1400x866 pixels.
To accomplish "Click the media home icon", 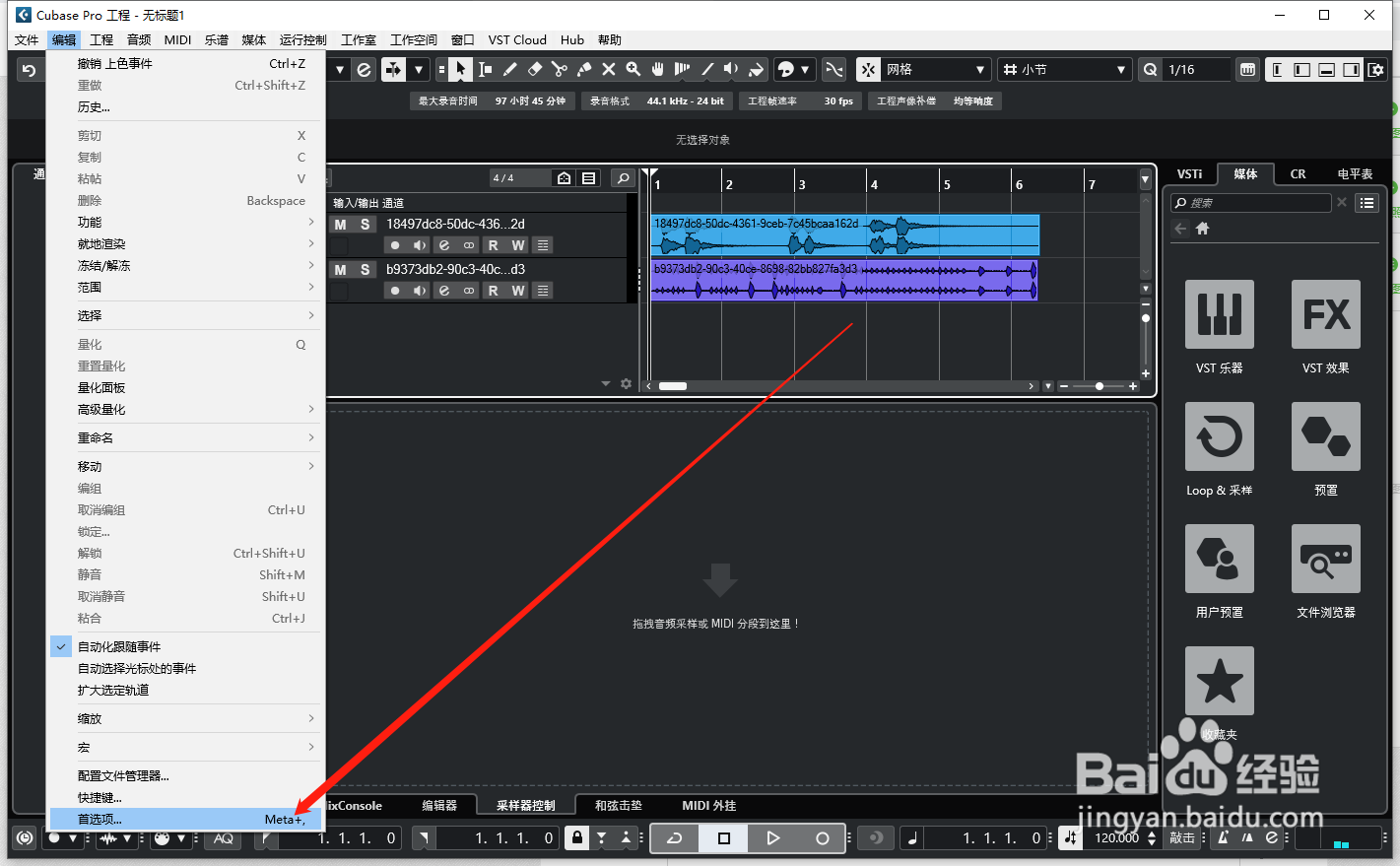I will pos(1202,229).
